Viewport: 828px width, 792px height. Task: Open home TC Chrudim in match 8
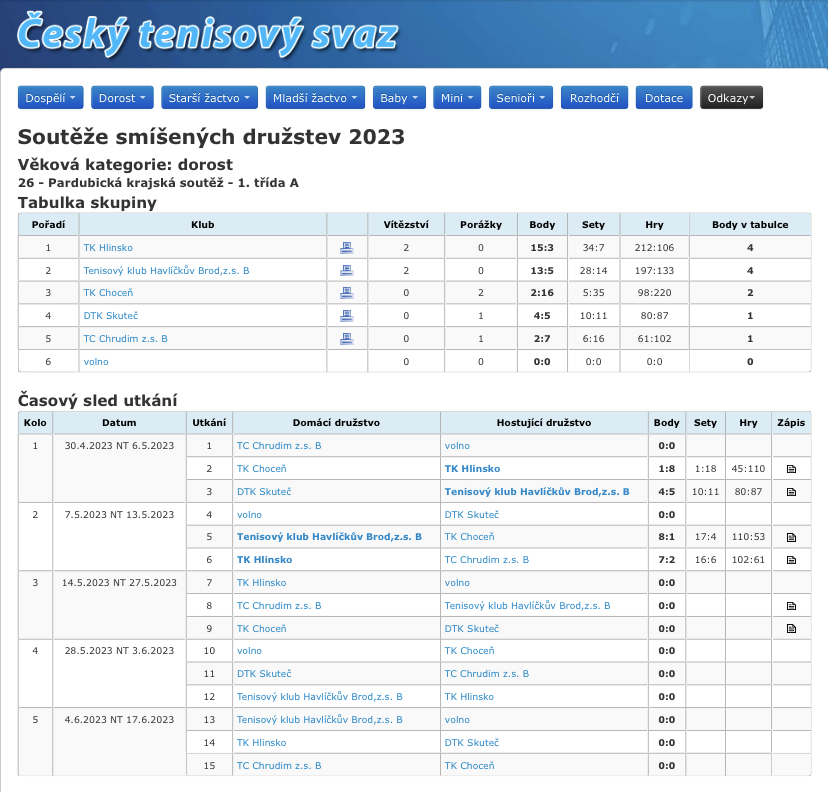(x=279, y=606)
